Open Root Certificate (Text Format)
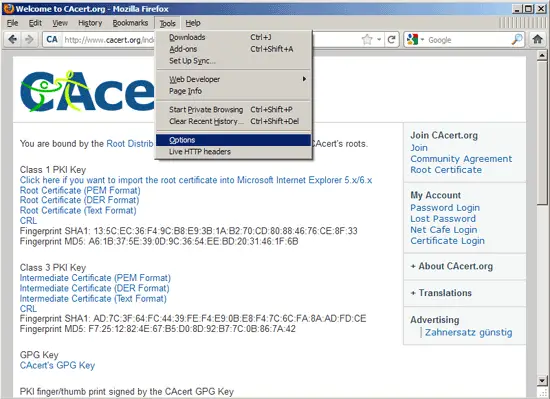The height and width of the screenshot is (399, 550). click(x=78, y=210)
